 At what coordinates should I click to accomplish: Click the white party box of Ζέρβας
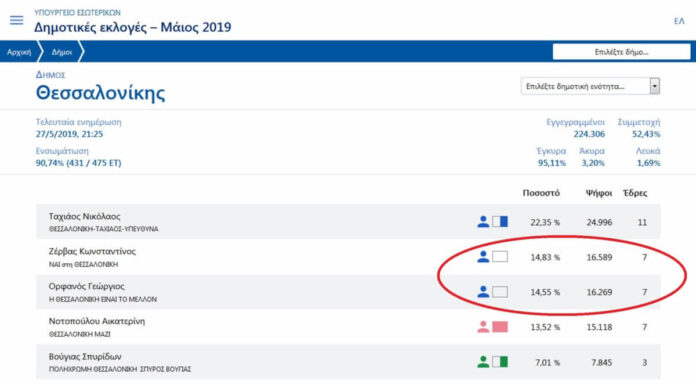tap(500, 257)
